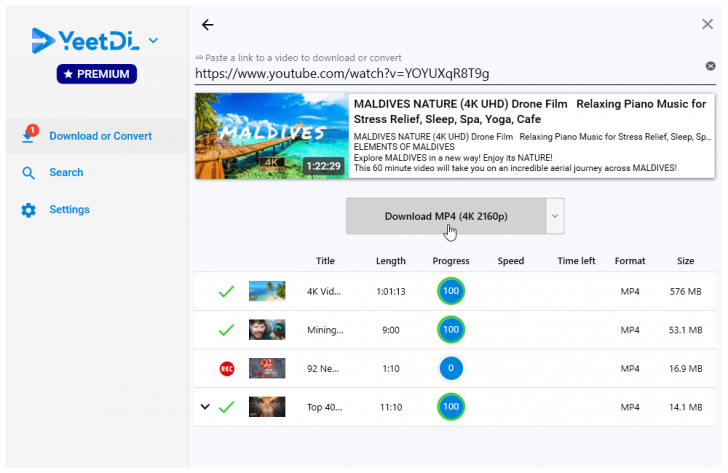Click the Format column header
Image resolution: width=728 pixels, height=473 pixels.
pyautogui.click(x=630, y=261)
